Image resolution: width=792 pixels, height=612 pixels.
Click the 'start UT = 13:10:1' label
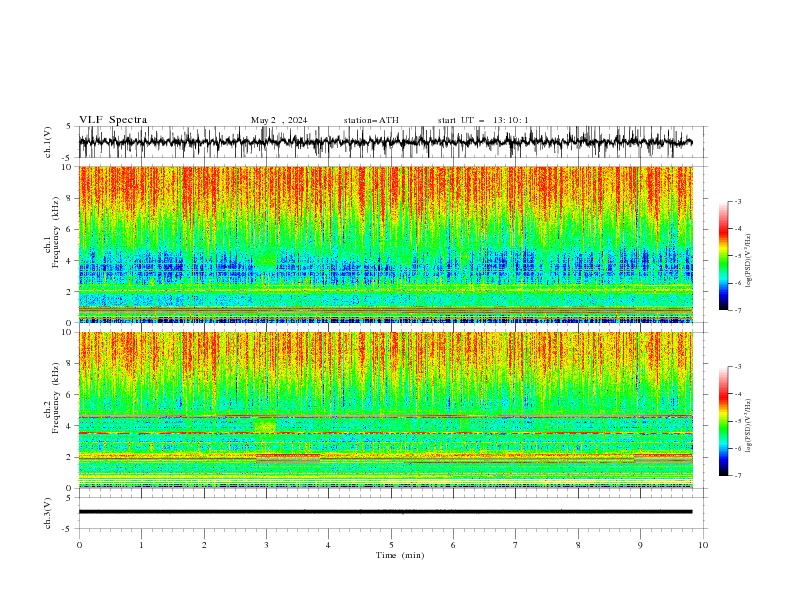coord(483,120)
